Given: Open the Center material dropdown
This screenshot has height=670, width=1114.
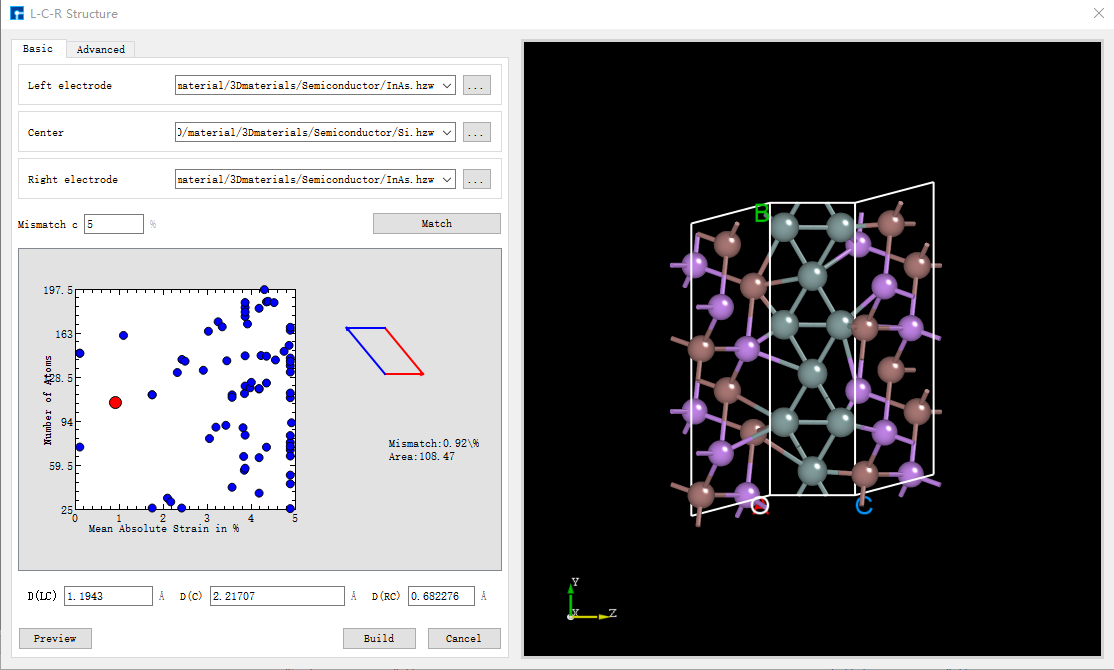Looking at the screenshot, I should (447, 133).
